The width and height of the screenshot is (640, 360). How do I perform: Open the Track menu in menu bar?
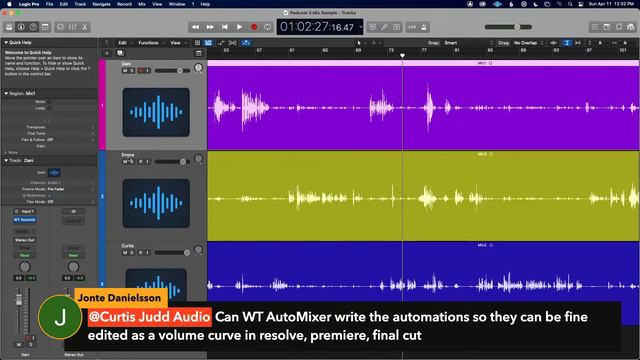80,4
